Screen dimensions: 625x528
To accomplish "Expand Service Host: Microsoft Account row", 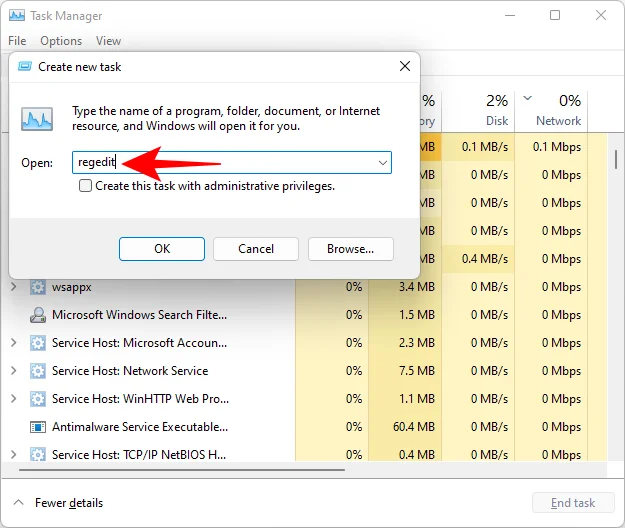I will [x=14, y=343].
